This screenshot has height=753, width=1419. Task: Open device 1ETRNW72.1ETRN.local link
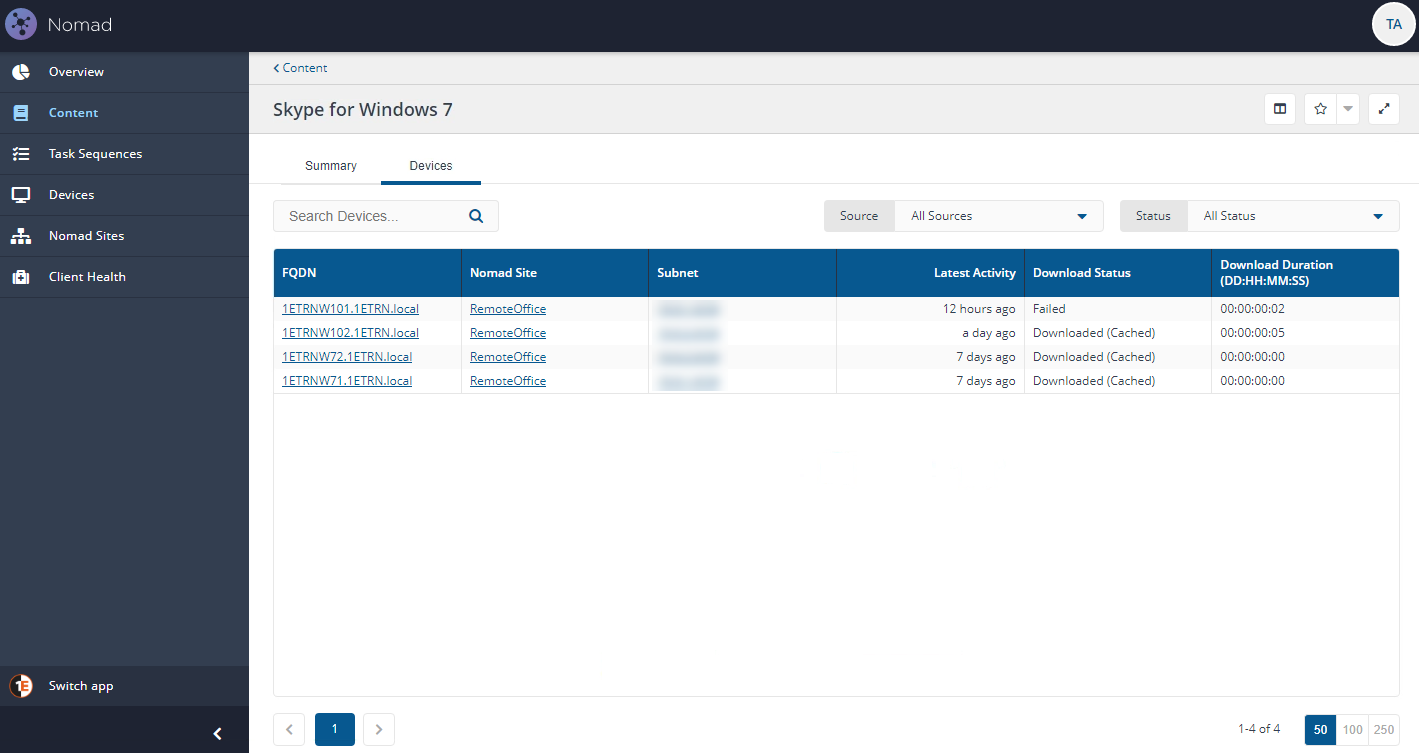click(x=347, y=357)
